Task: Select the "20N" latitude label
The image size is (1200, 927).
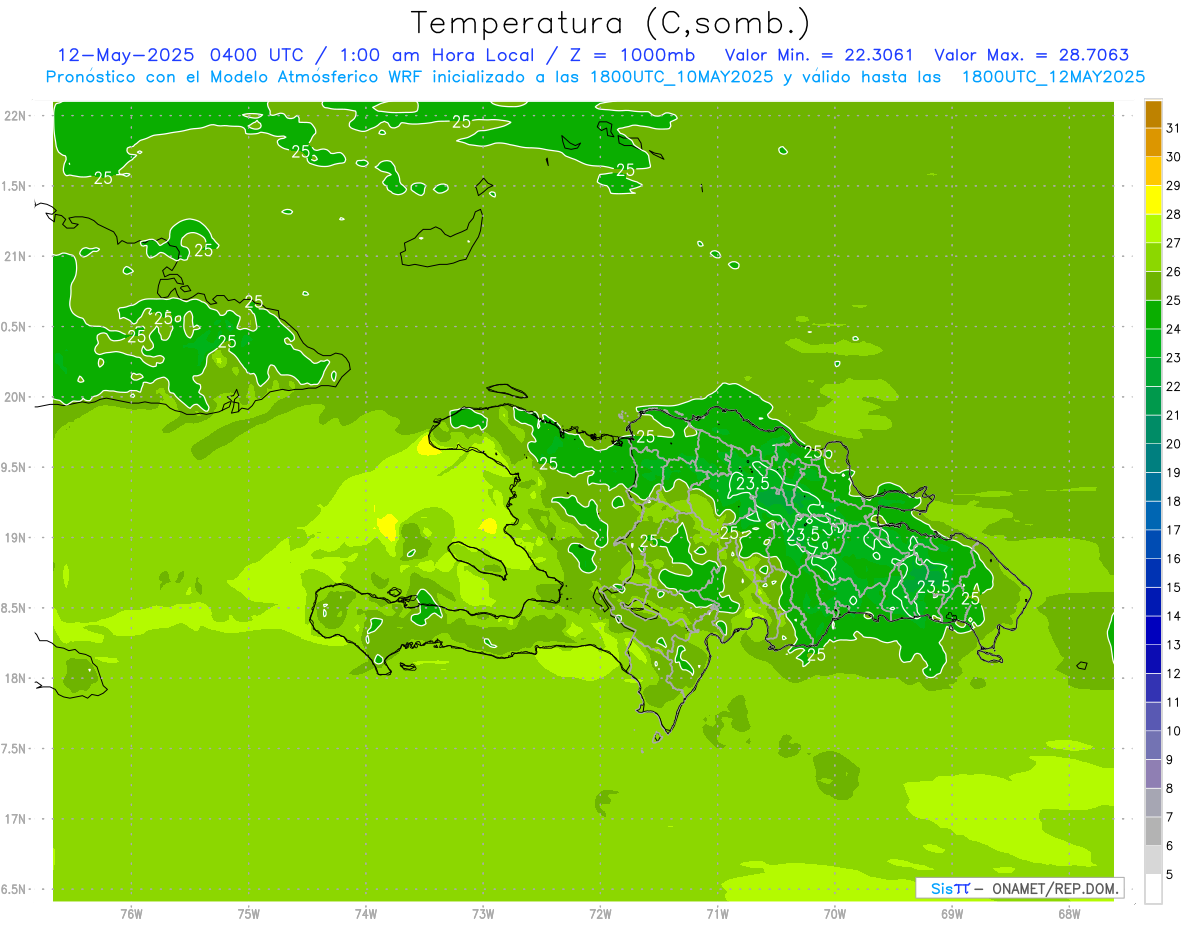Action: (x=15, y=397)
